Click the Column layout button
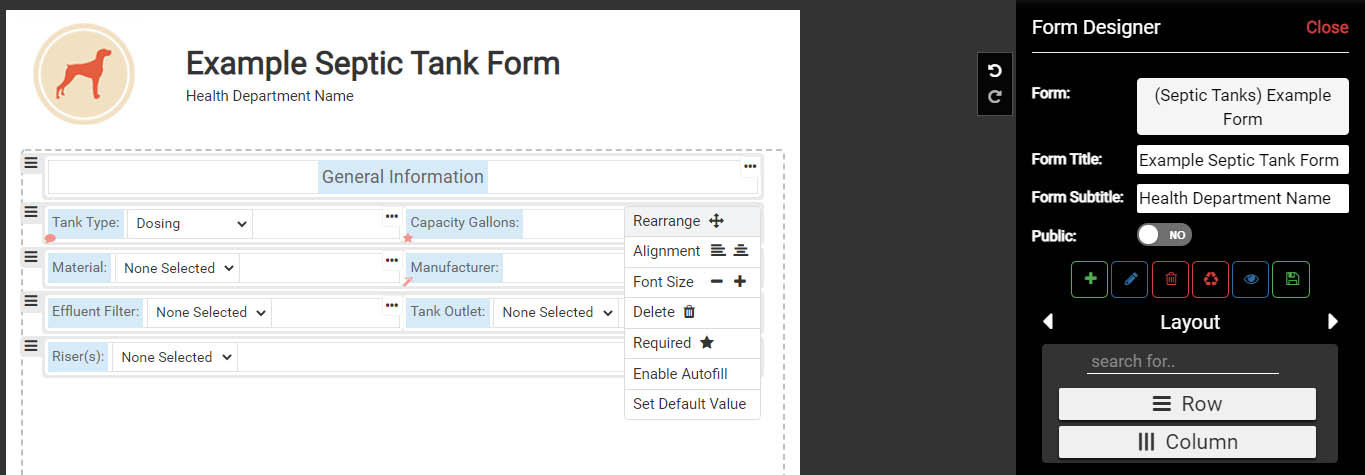 1187,442
